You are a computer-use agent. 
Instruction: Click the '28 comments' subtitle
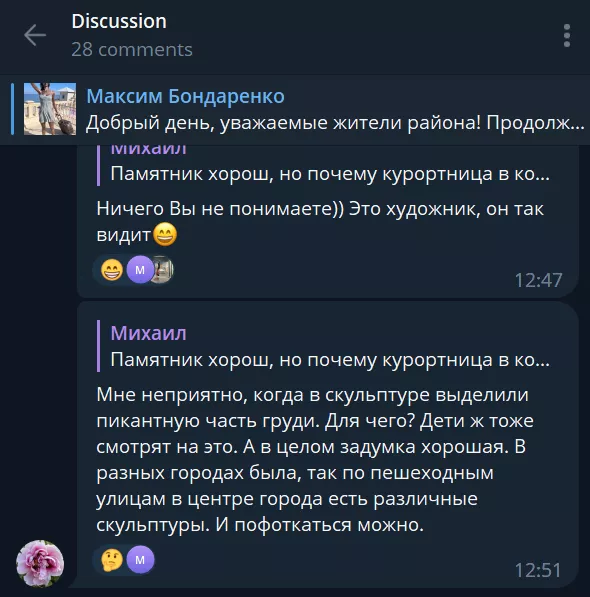132,49
